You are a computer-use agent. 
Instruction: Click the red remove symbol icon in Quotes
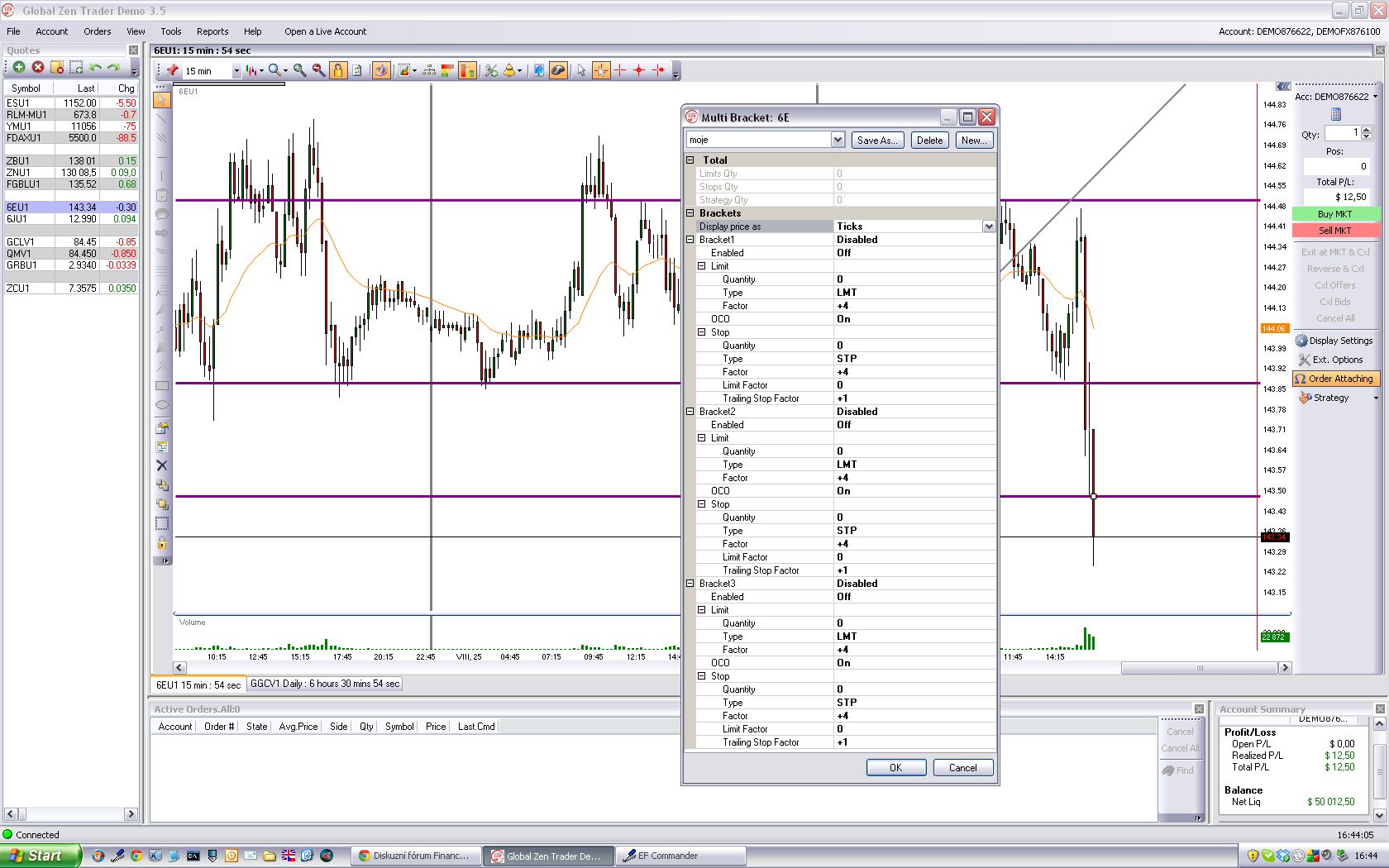point(37,67)
